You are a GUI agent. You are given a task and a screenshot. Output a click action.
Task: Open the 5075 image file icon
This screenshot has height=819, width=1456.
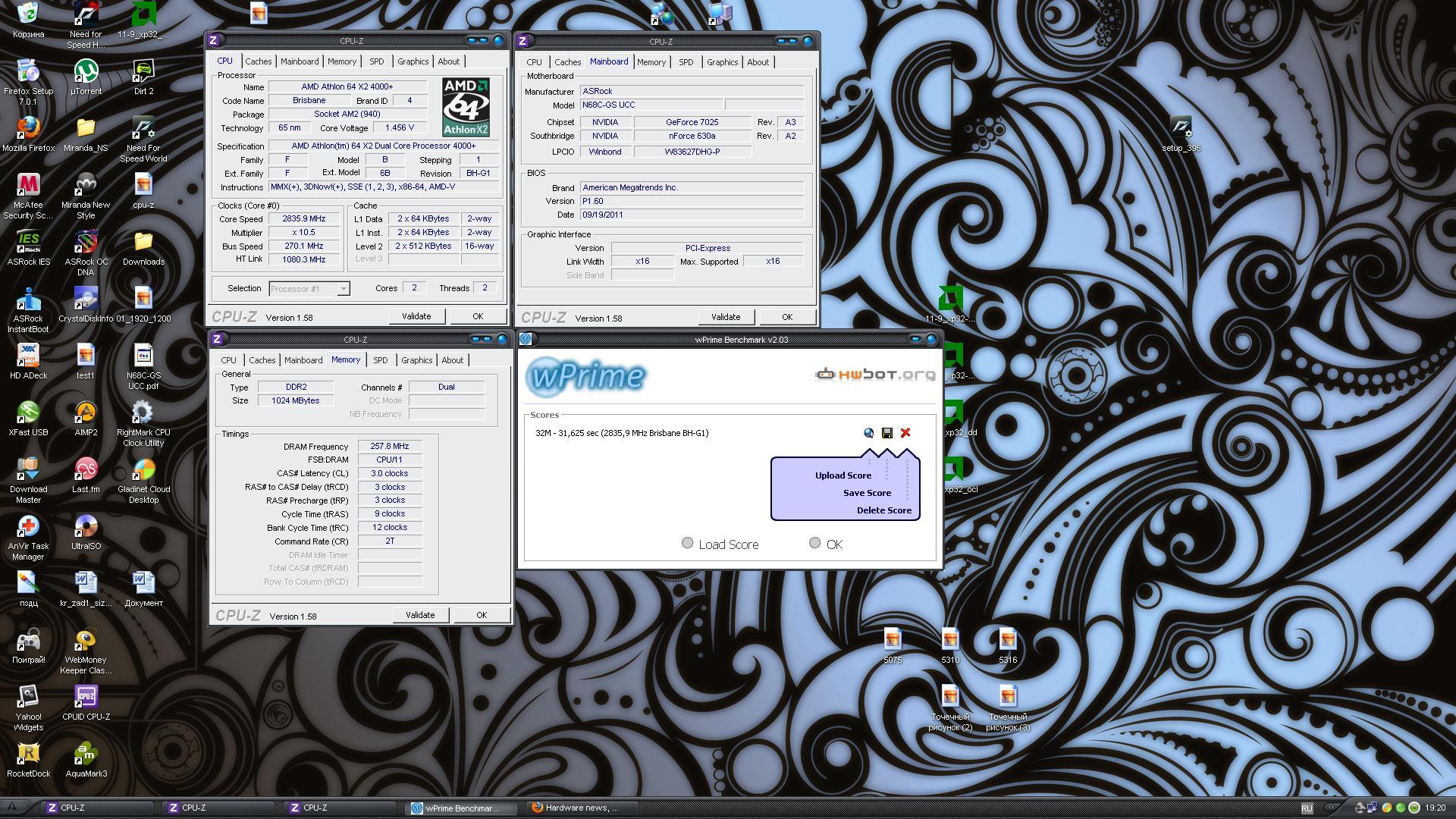pos(893,646)
